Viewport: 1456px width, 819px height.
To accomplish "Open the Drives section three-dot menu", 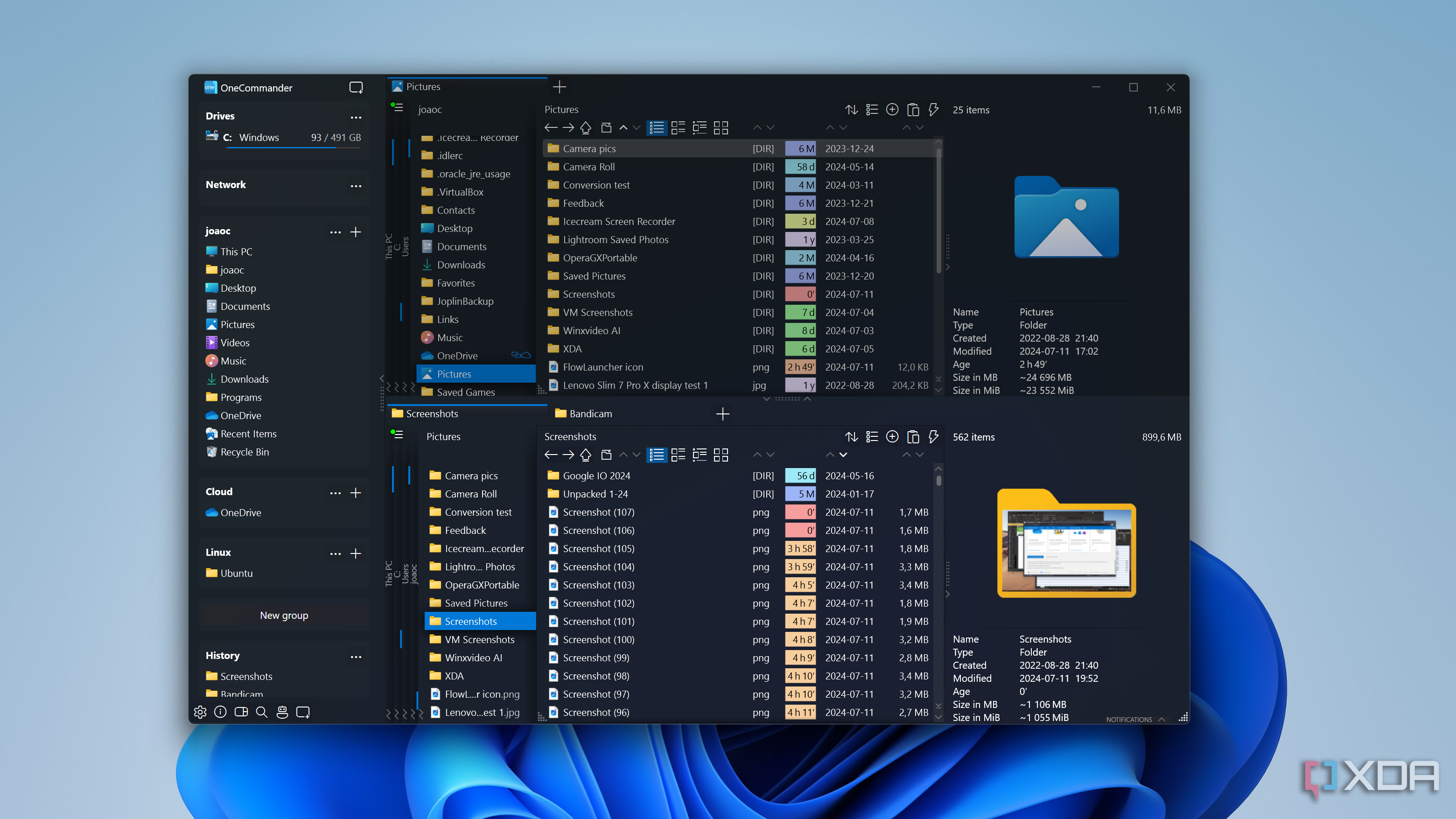I will click(x=356, y=117).
